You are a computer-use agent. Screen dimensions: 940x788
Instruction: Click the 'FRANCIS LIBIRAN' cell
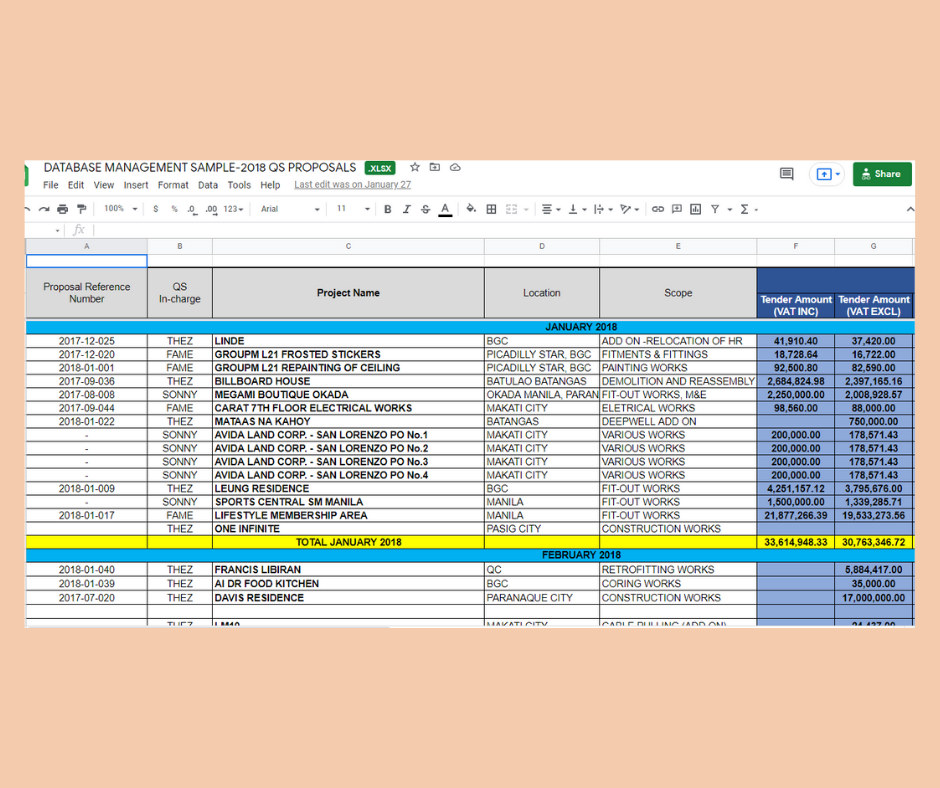pos(348,570)
